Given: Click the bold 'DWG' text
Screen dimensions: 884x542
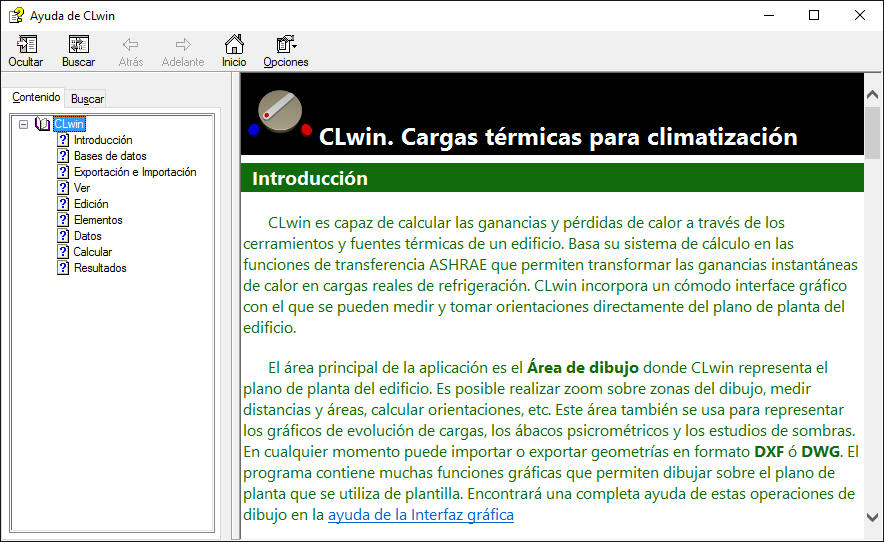Looking at the screenshot, I should tap(821, 452).
